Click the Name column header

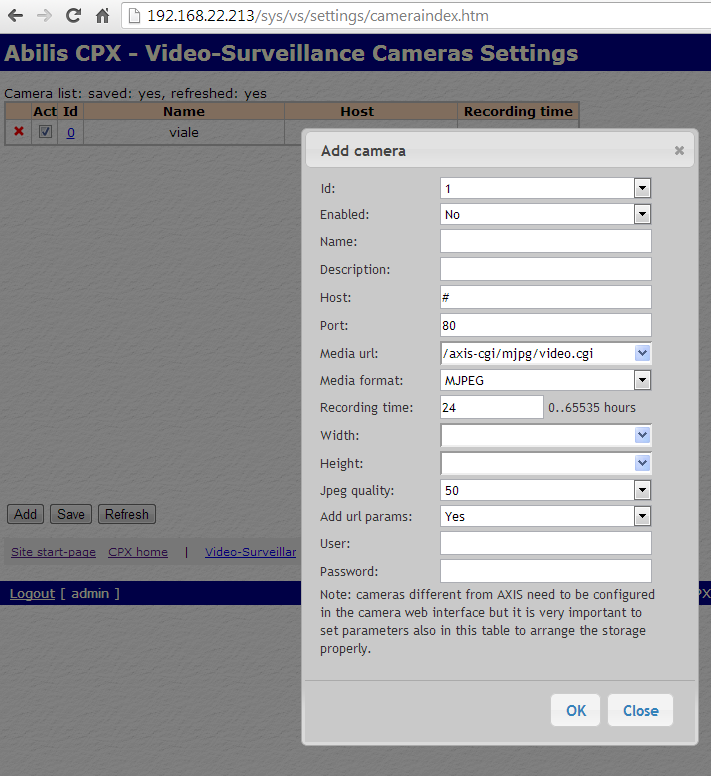pos(184,111)
